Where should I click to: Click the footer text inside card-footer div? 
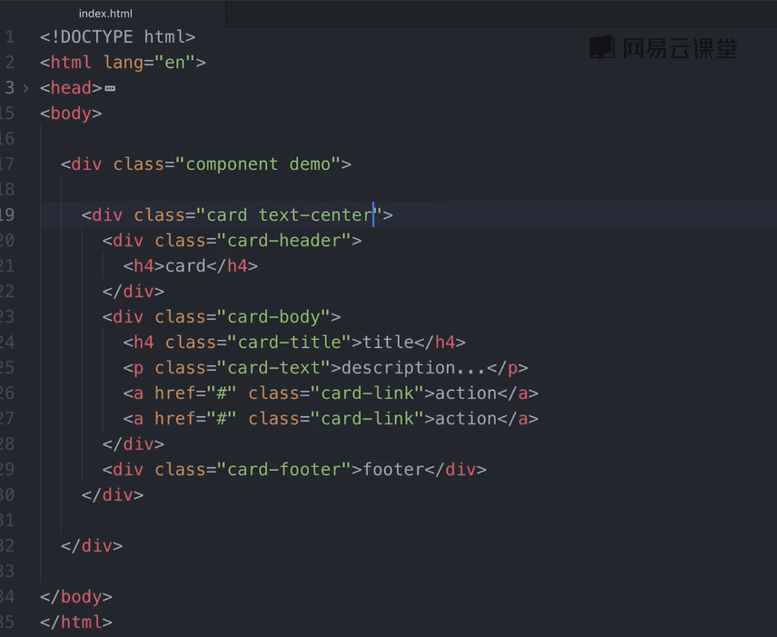coord(393,469)
